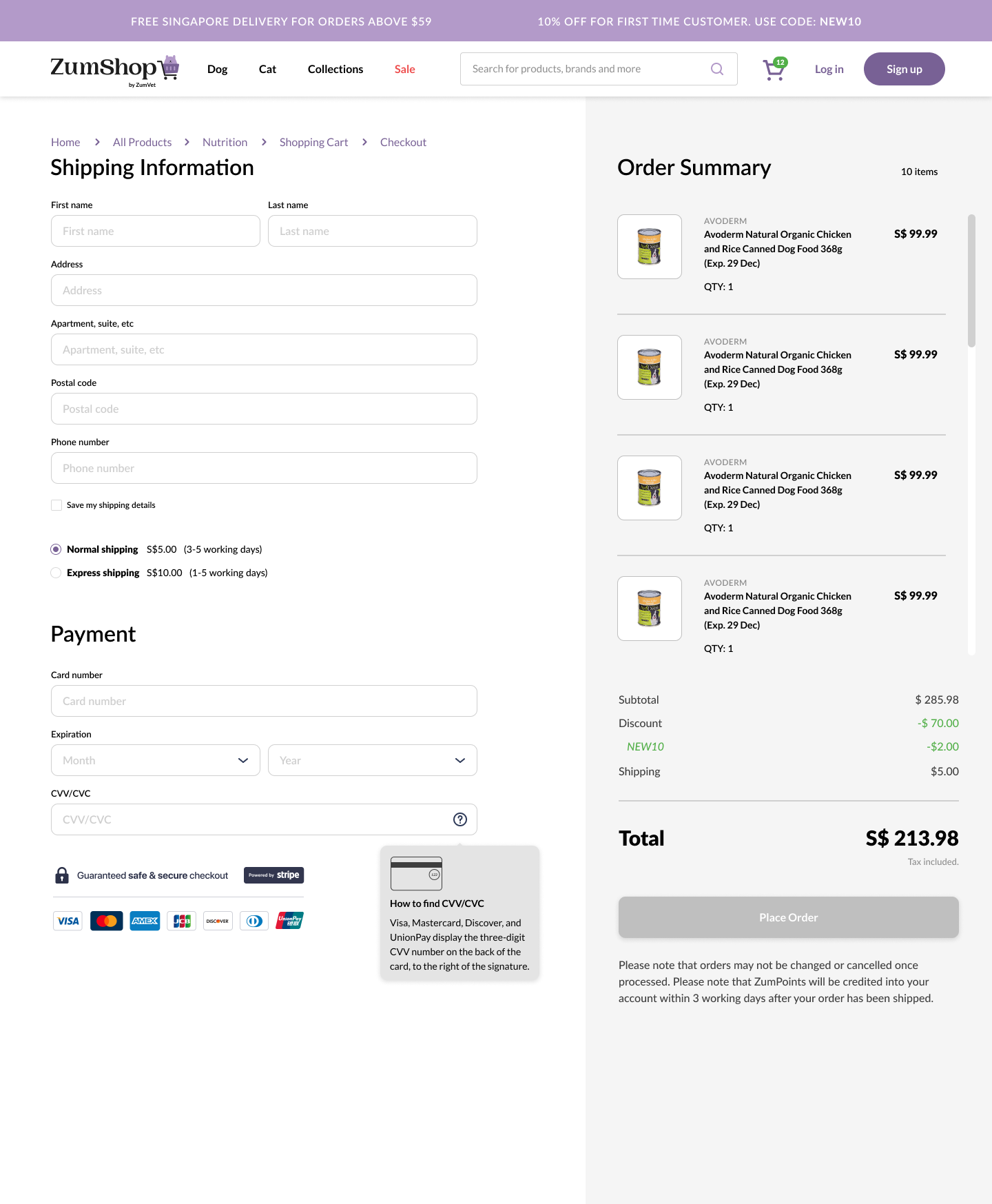Click the ZumShop logo
992x1204 pixels.
click(114, 70)
